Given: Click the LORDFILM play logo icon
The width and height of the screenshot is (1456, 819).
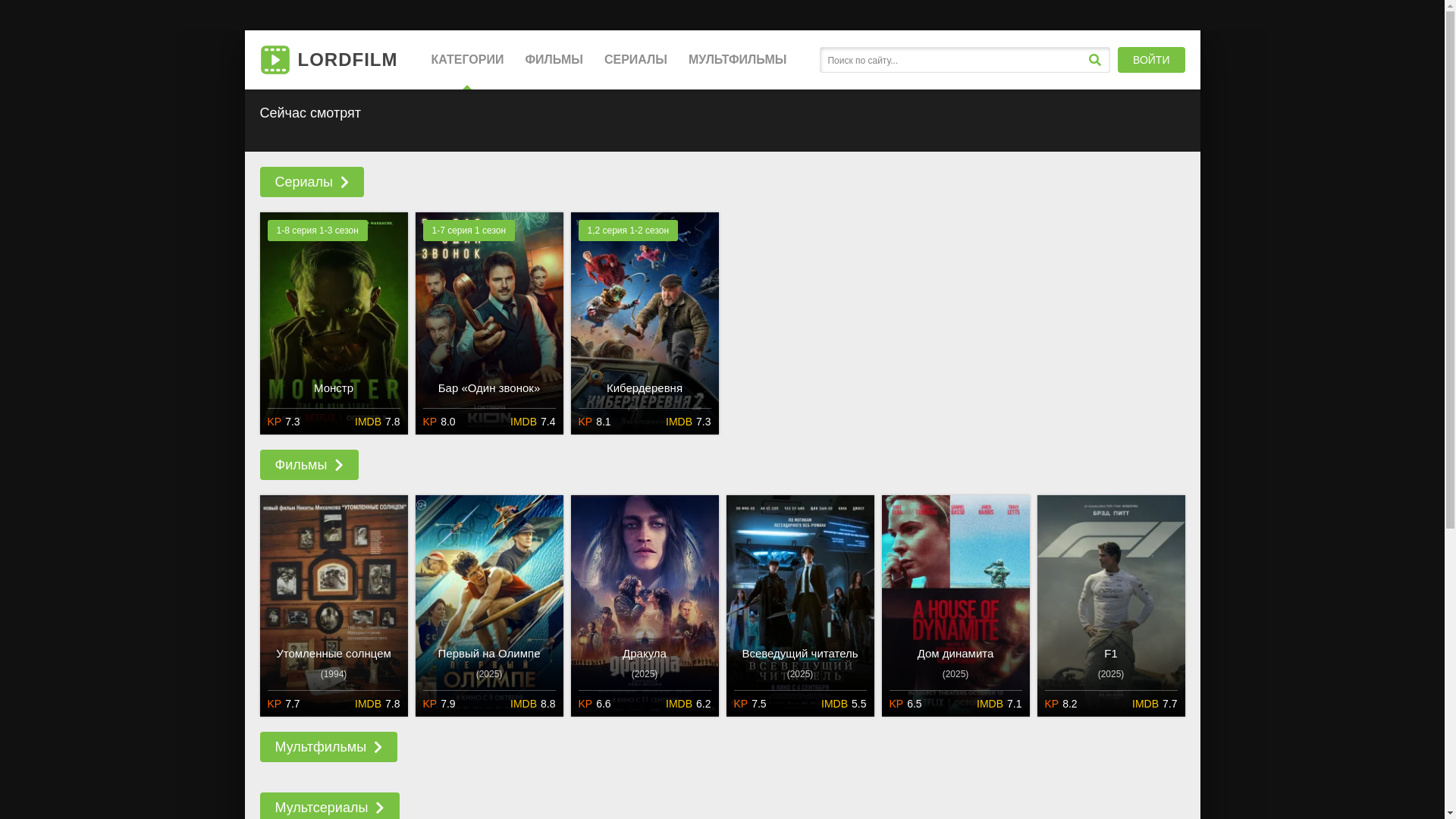Looking at the screenshot, I should pos(275,60).
